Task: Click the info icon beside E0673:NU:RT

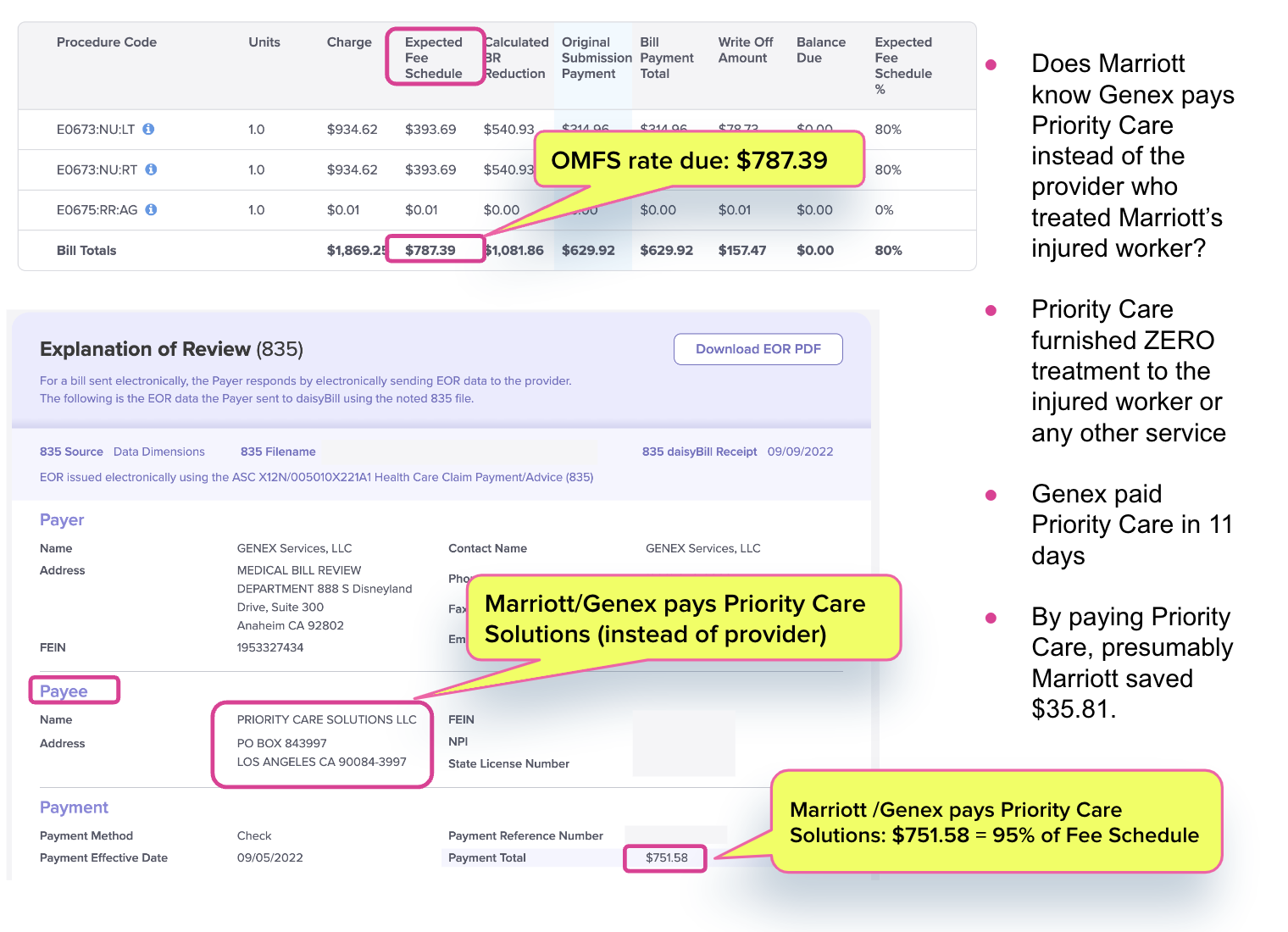Action: (151, 169)
